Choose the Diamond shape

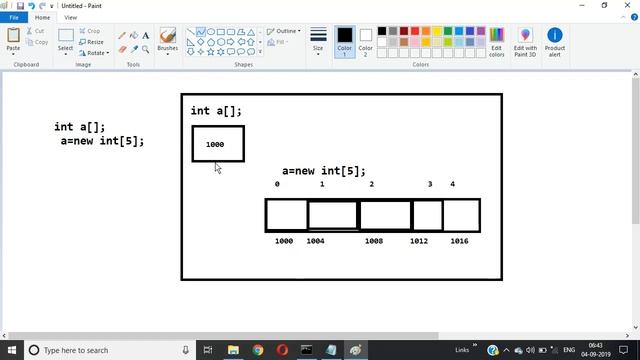[200, 42]
